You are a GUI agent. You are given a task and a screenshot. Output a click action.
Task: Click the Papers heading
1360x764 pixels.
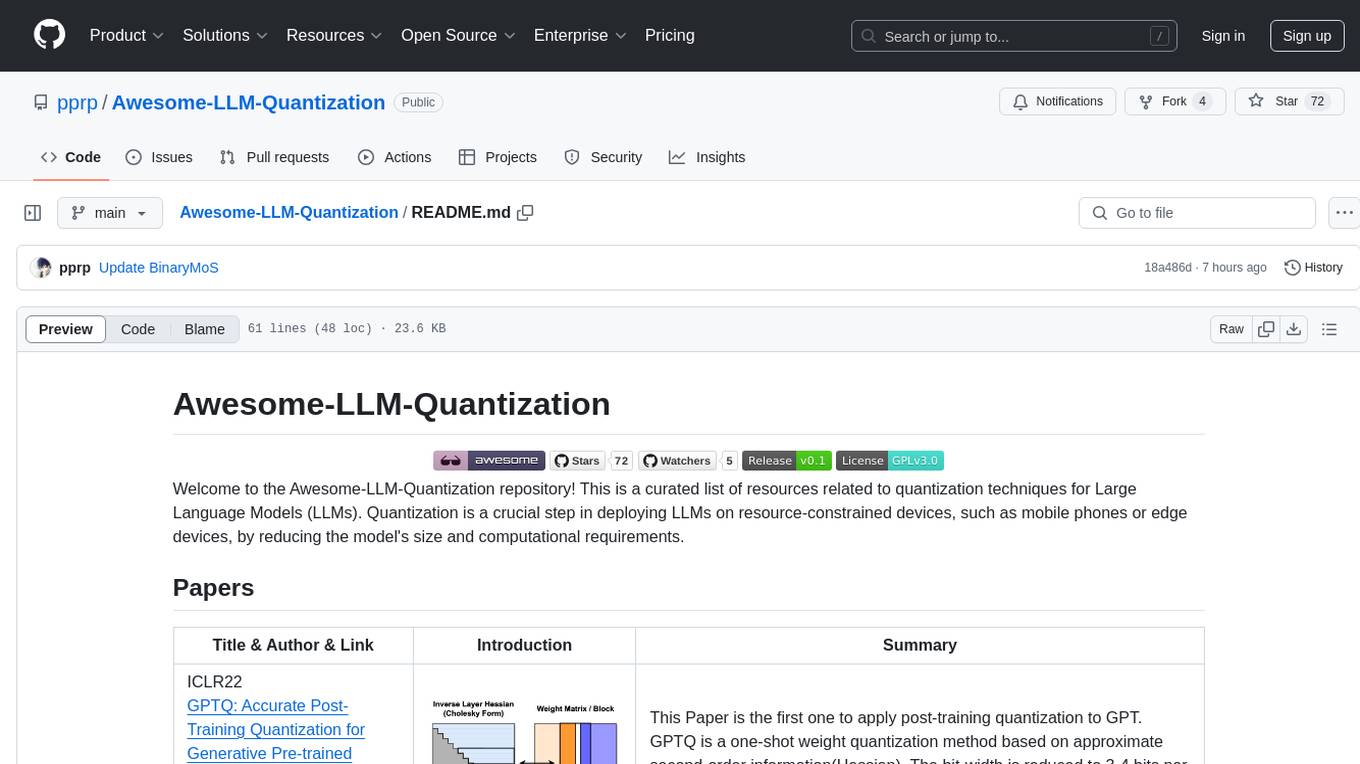tap(213, 588)
